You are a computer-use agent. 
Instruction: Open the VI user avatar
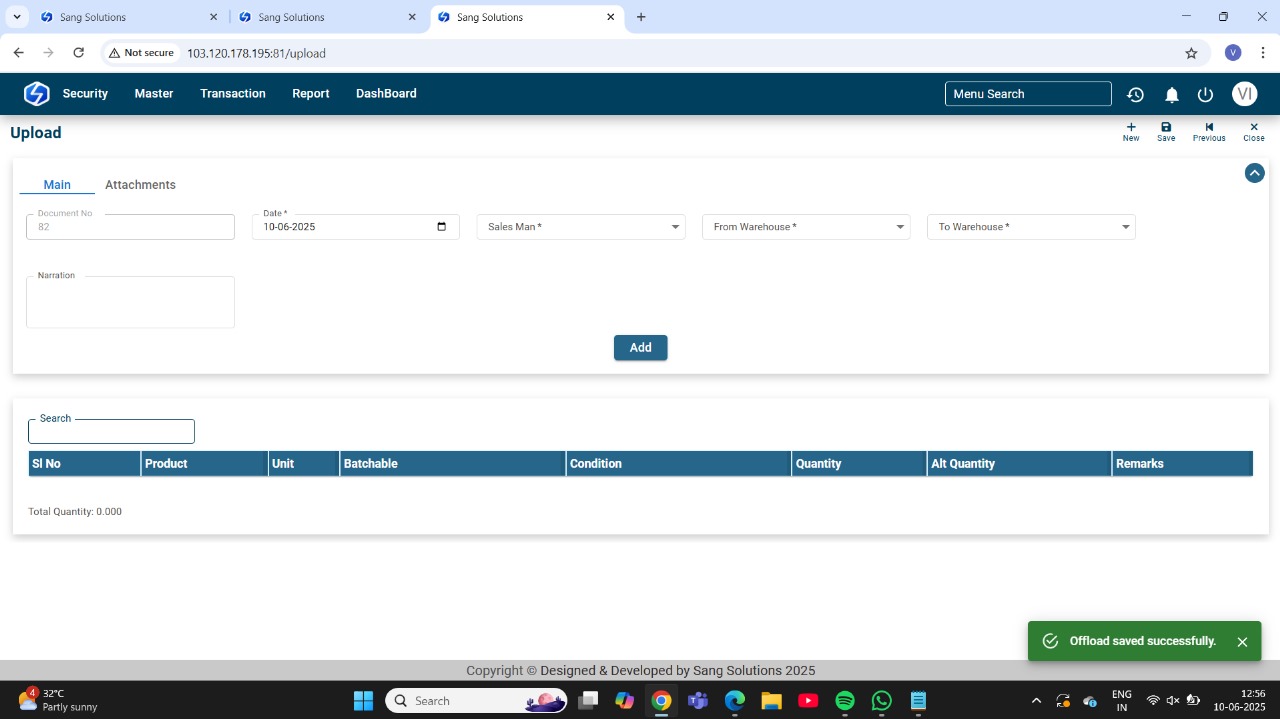pyautogui.click(x=1244, y=94)
